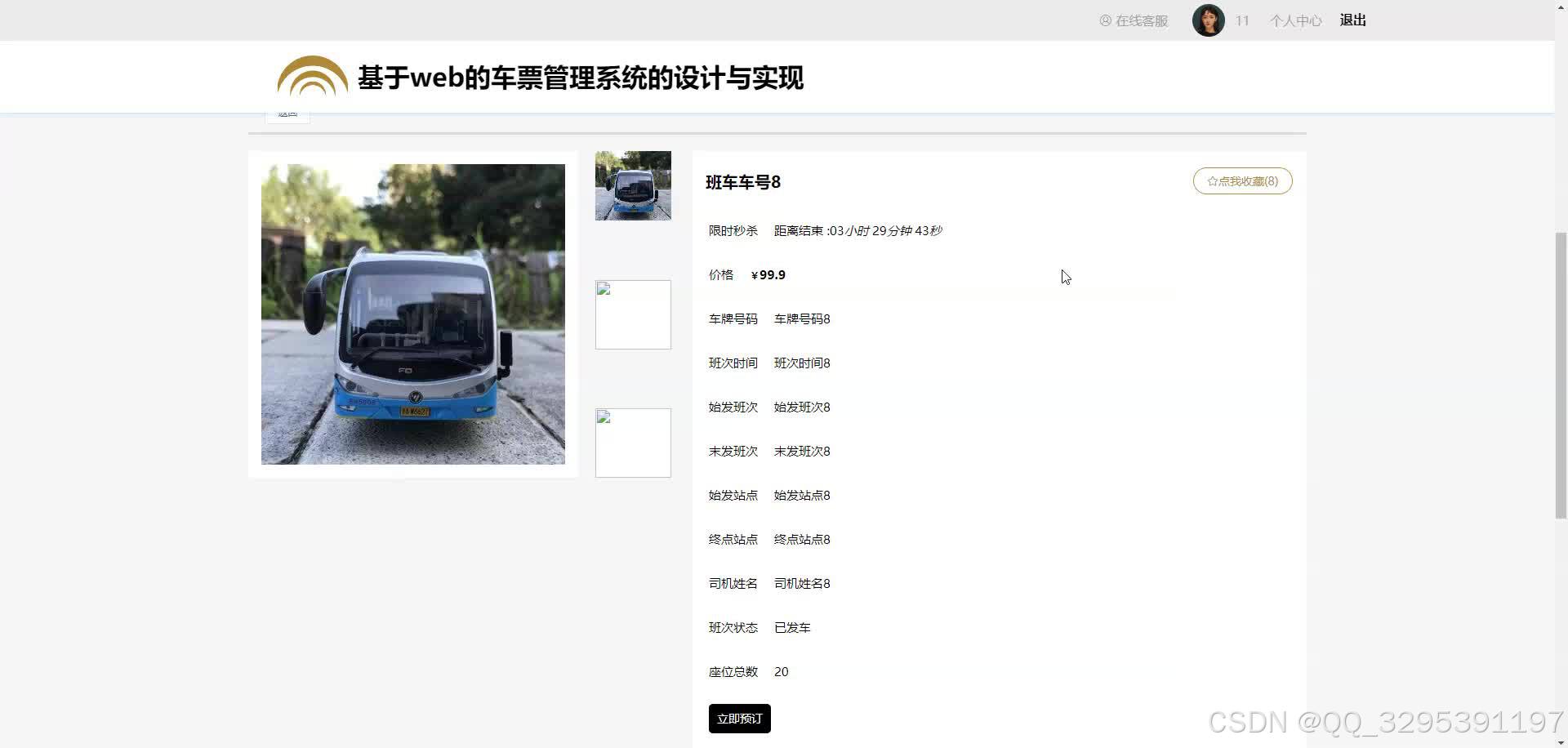This screenshot has height=748, width=1568.
Task: Click the first broken-image thumbnail placeholder
Action: click(x=633, y=314)
